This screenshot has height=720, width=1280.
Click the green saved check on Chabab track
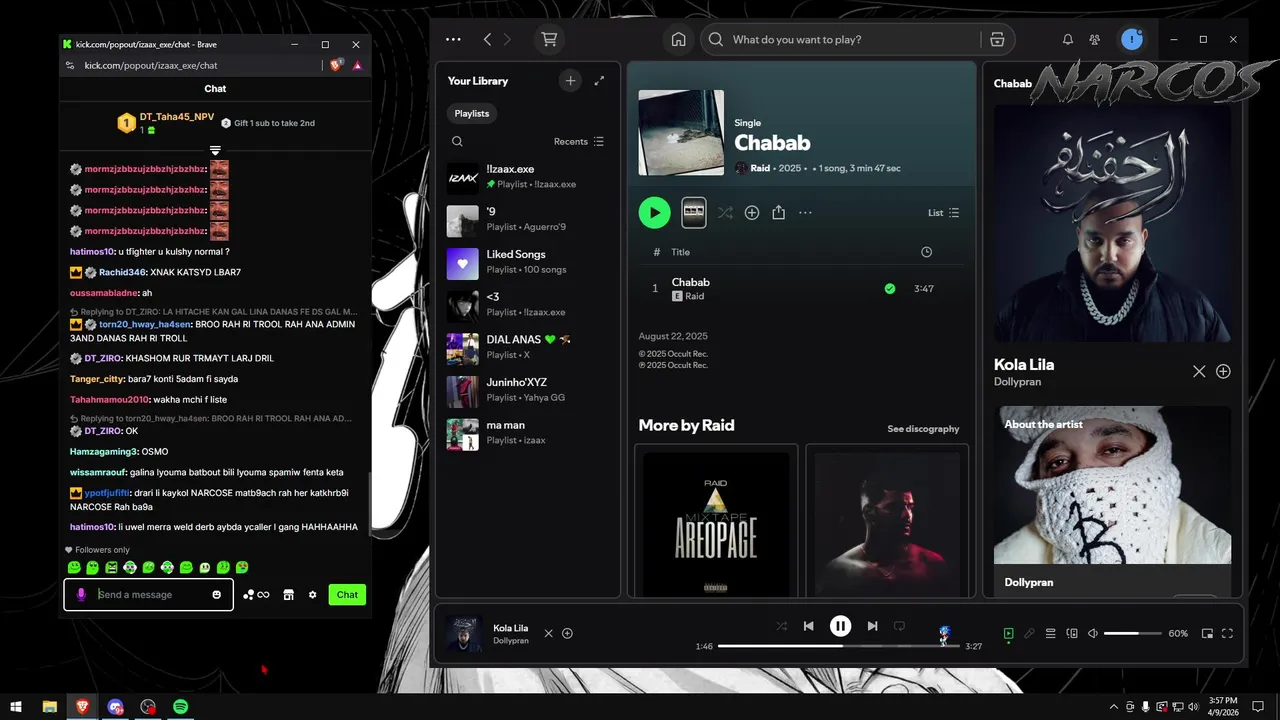[889, 288]
